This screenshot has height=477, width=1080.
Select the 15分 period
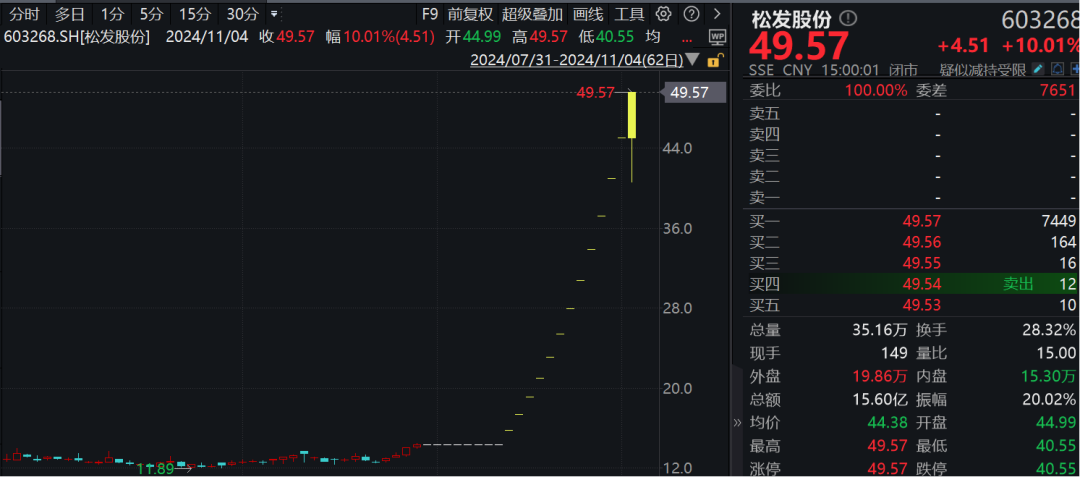195,14
